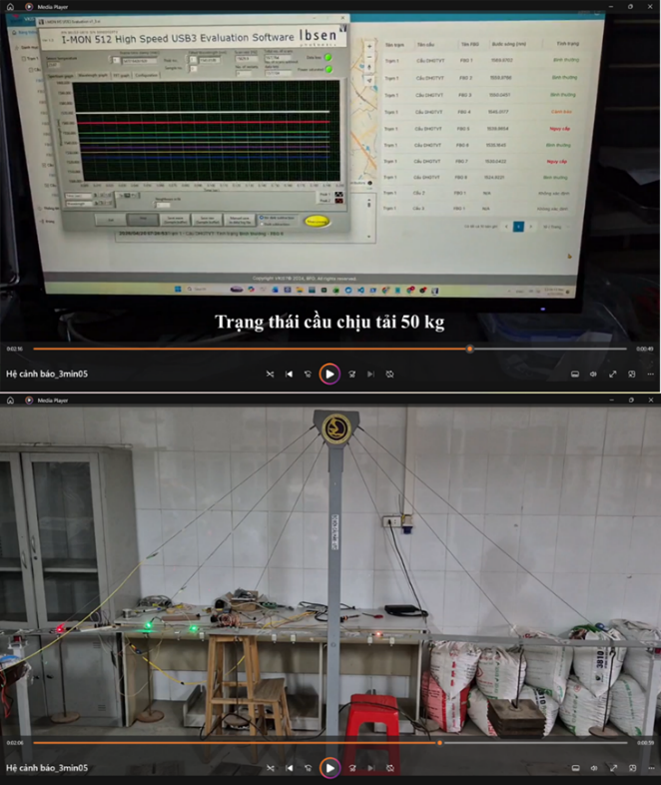Open volume control in the top player

pos(593,374)
